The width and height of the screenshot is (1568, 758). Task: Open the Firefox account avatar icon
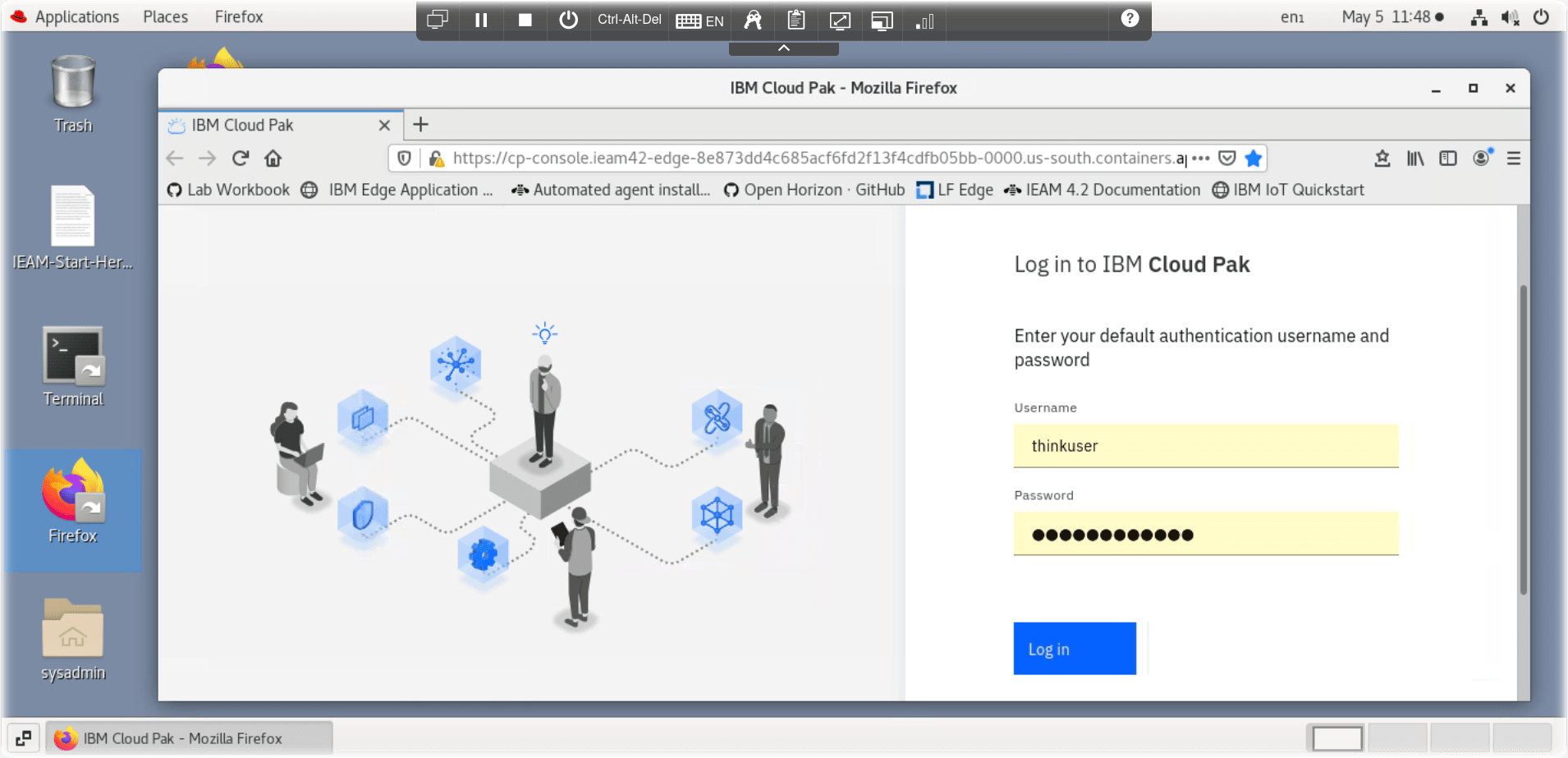click(x=1482, y=158)
